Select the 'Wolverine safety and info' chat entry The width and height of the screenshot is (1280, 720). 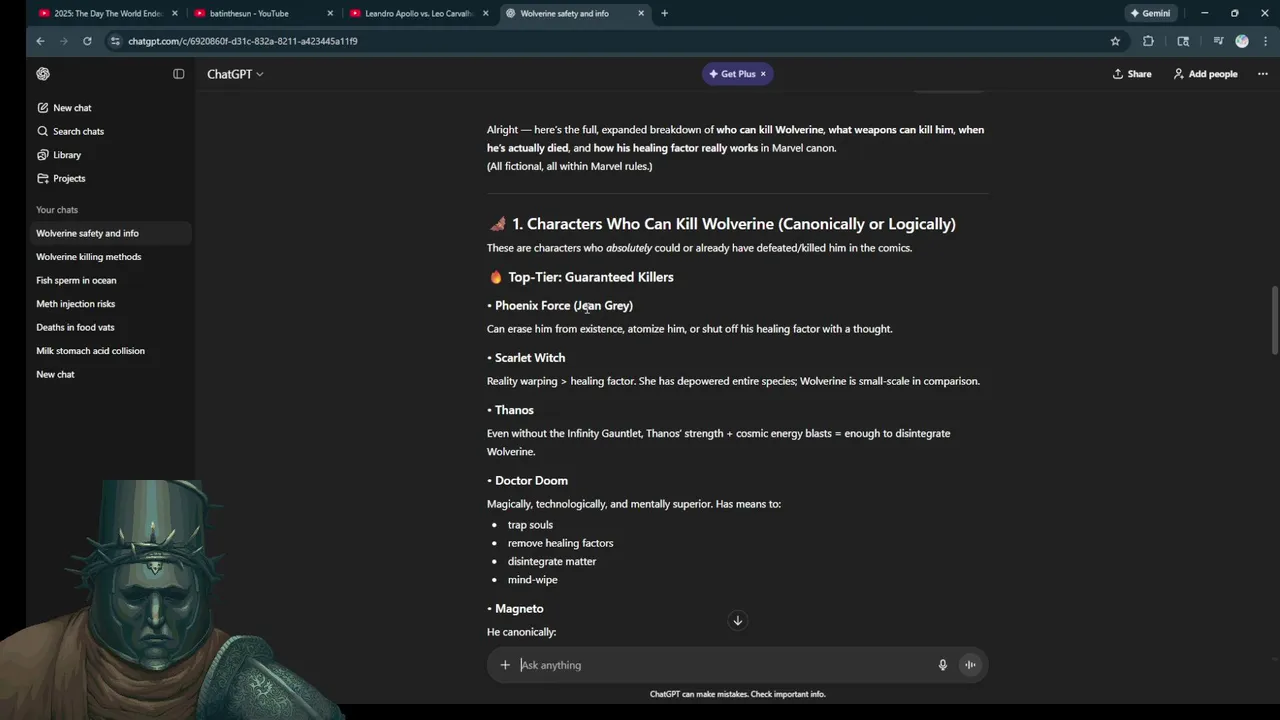pyautogui.click(x=110, y=233)
